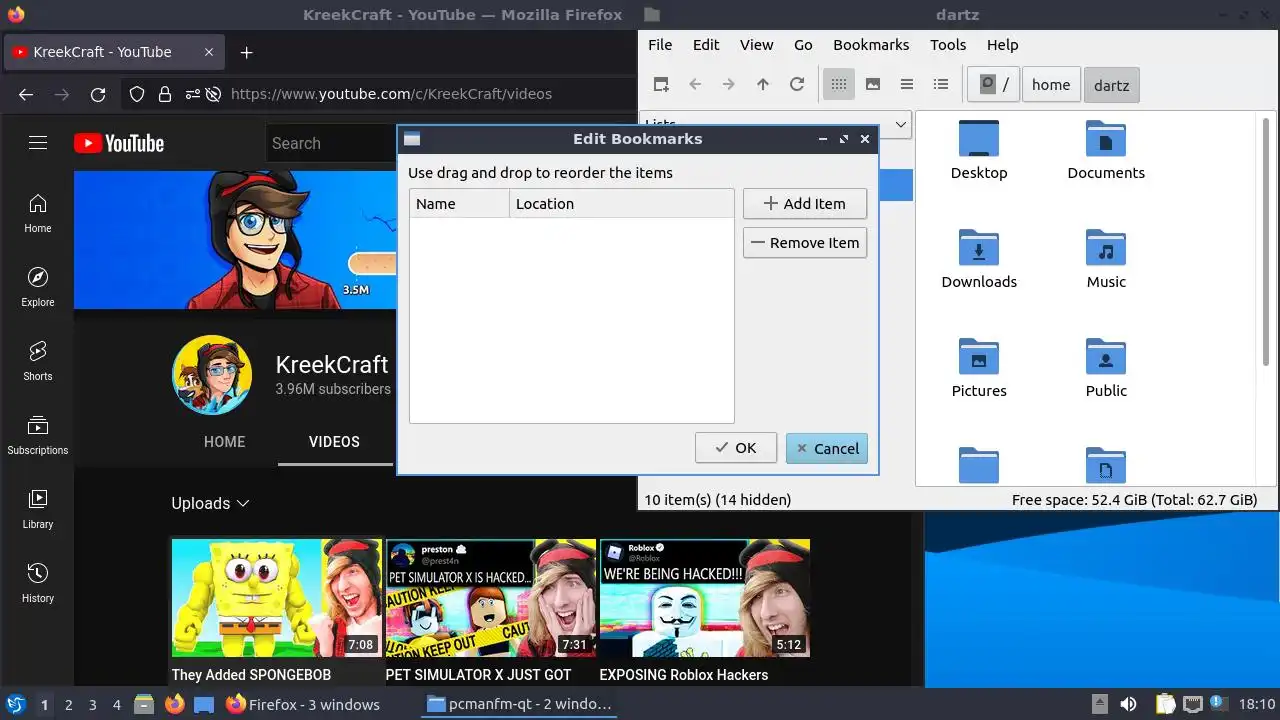The height and width of the screenshot is (720, 1280).
Task: Switch to detailed list view in file manager
Action: coord(941,85)
